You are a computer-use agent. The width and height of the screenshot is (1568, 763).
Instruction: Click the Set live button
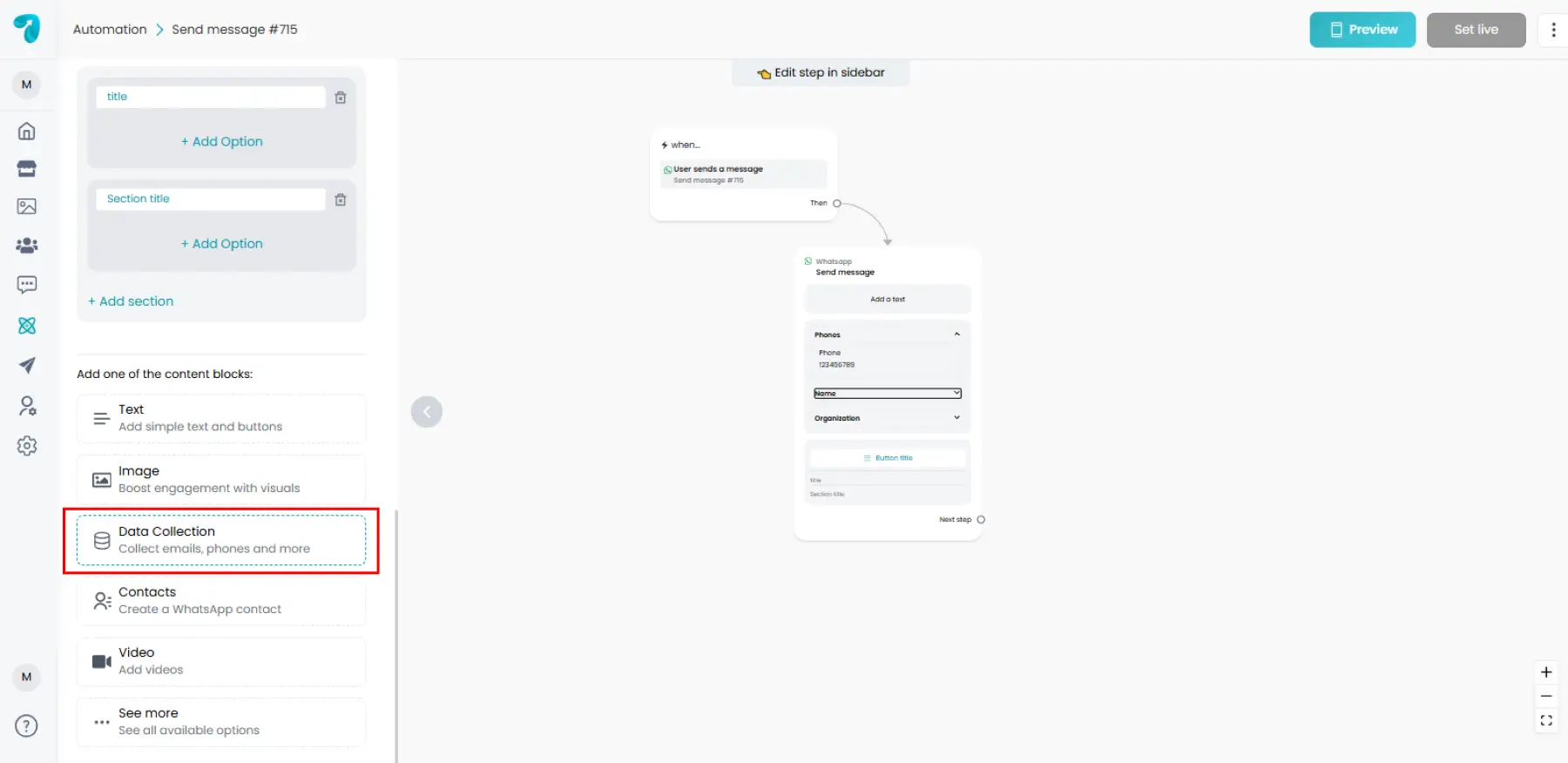[1476, 30]
